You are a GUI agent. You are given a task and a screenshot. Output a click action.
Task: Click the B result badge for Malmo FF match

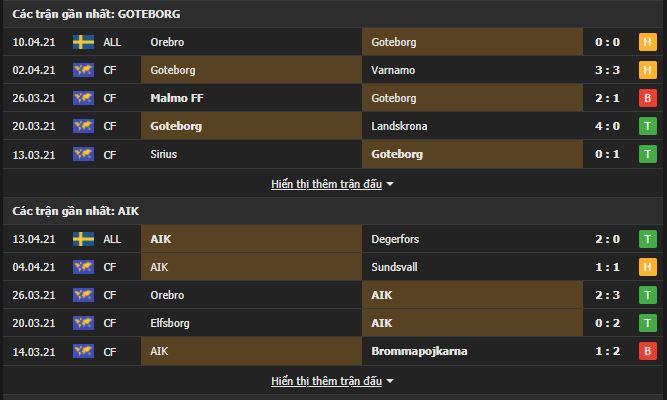(x=646, y=99)
